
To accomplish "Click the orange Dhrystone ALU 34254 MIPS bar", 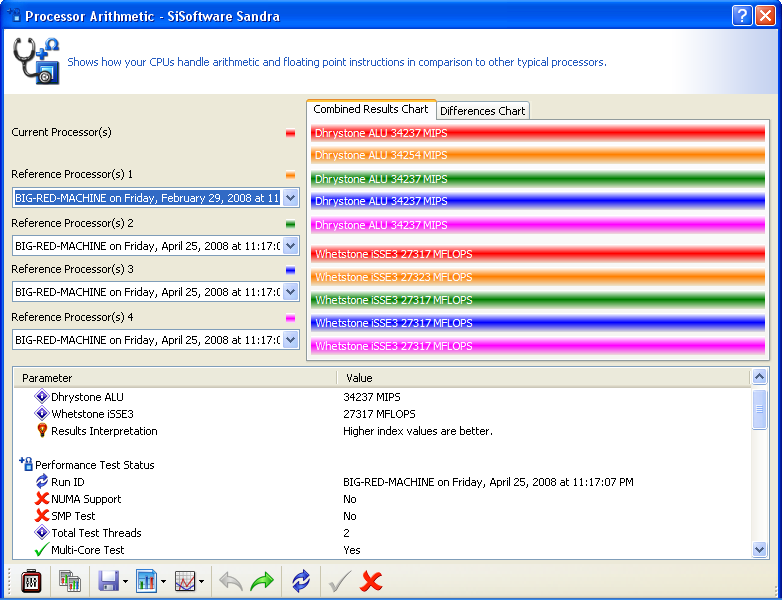I will [538, 155].
